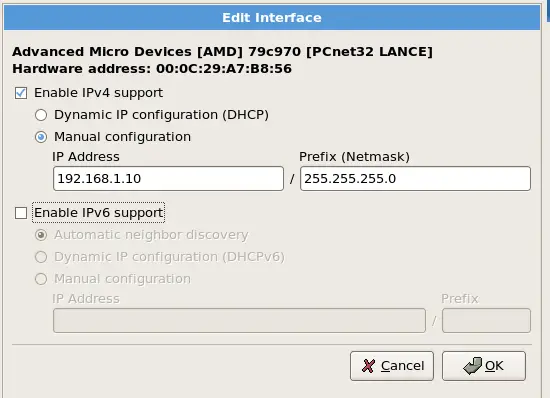This screenshot has width=550, height=398.
Task: Click the red X icon on Cancel
Action: (368, 366)
